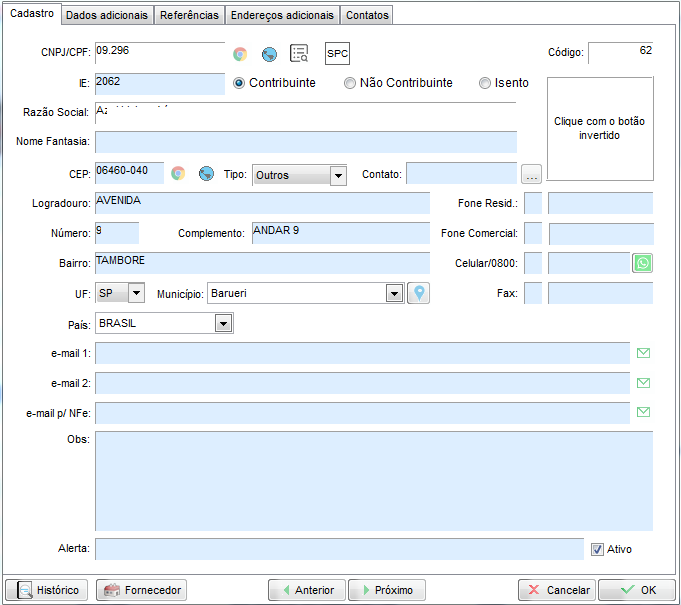Screen dimensions: 681x605
Task: Click the Alerta input field
Action: point(340,549)
